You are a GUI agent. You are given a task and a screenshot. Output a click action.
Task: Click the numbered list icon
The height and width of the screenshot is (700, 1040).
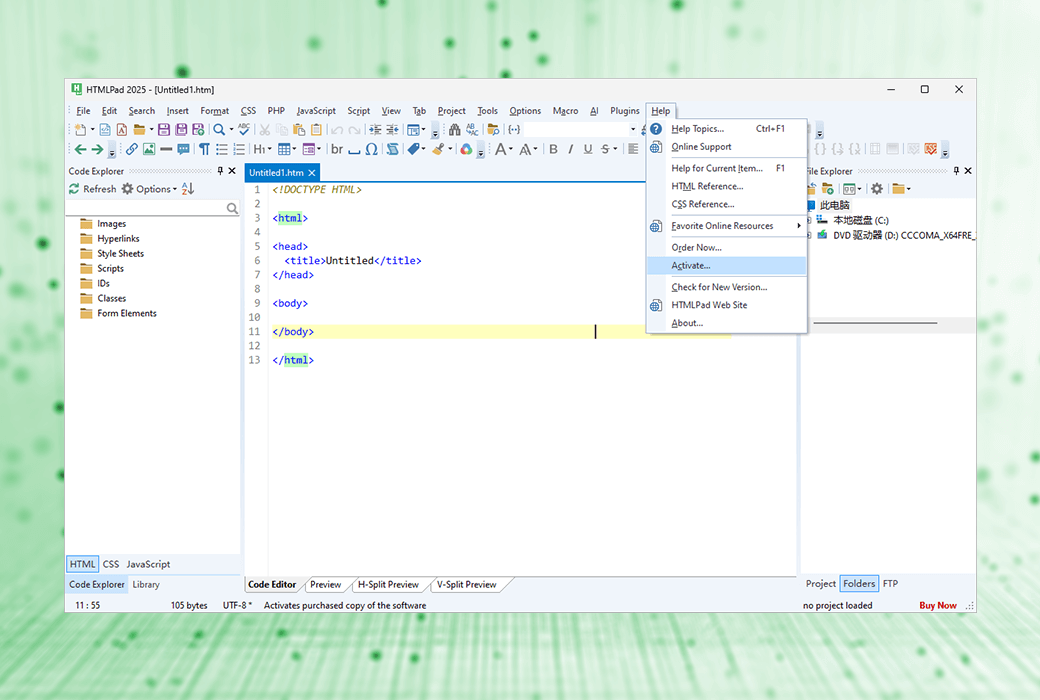[239, 149]
